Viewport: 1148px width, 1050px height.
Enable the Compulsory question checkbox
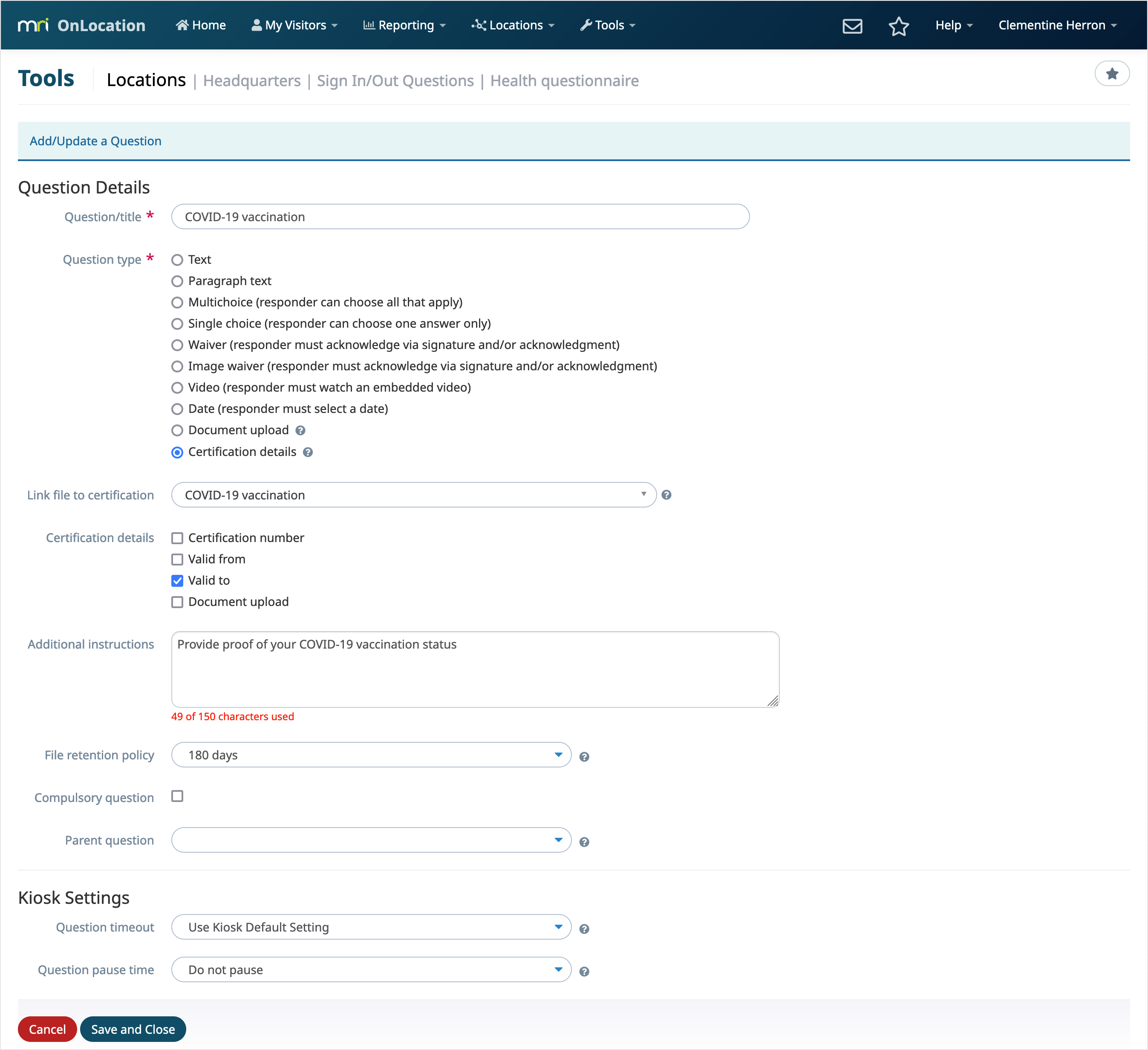coord(177,796)
